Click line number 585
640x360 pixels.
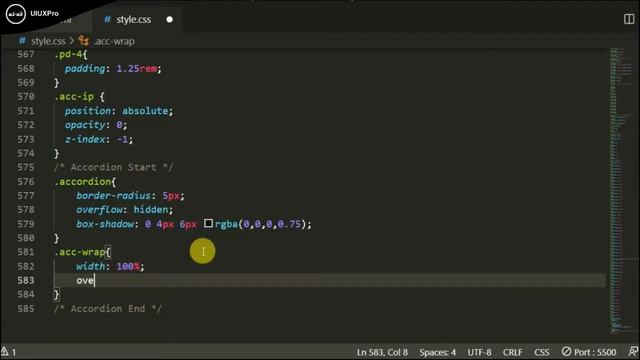point(26,309)
